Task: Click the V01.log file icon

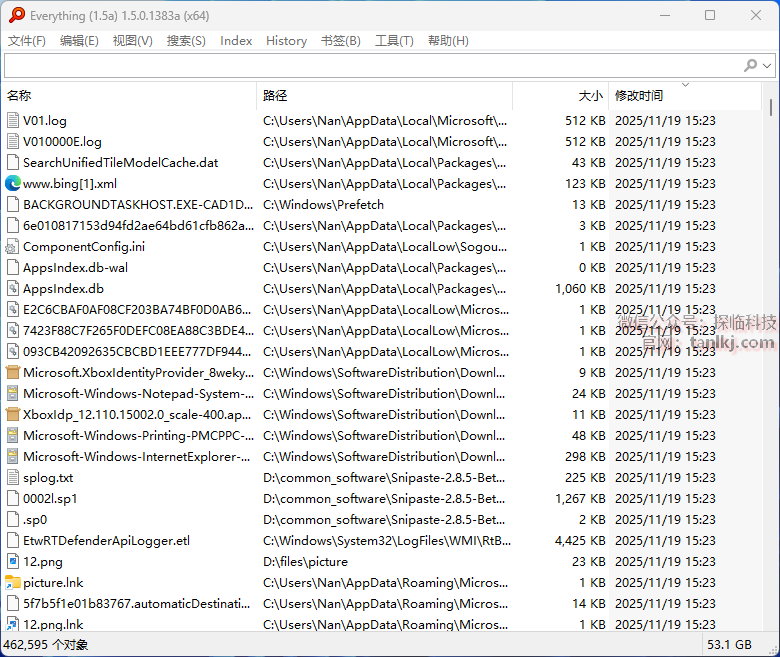Action: (x=13, y=120)
